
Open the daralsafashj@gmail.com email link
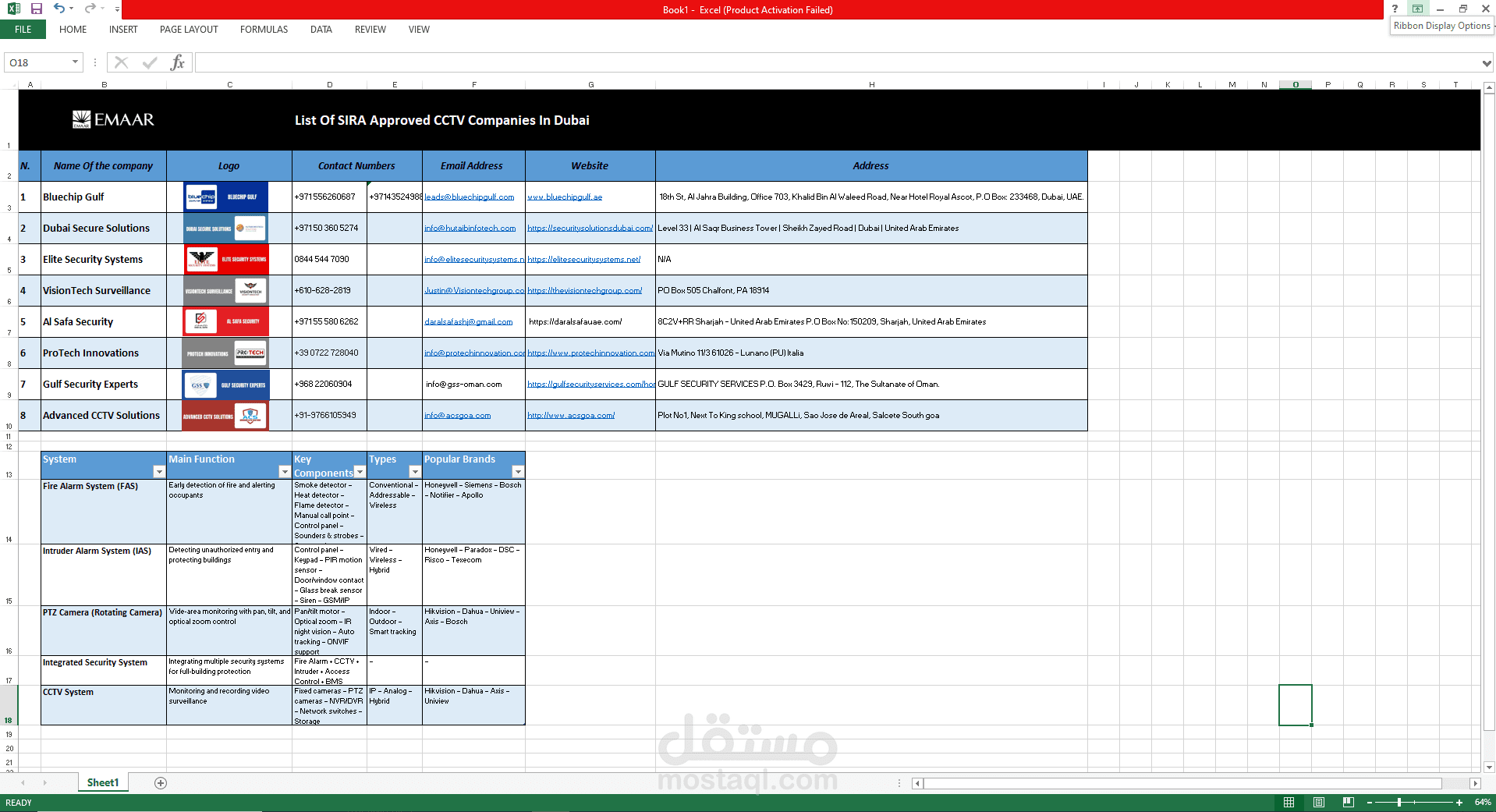(468, 322)
